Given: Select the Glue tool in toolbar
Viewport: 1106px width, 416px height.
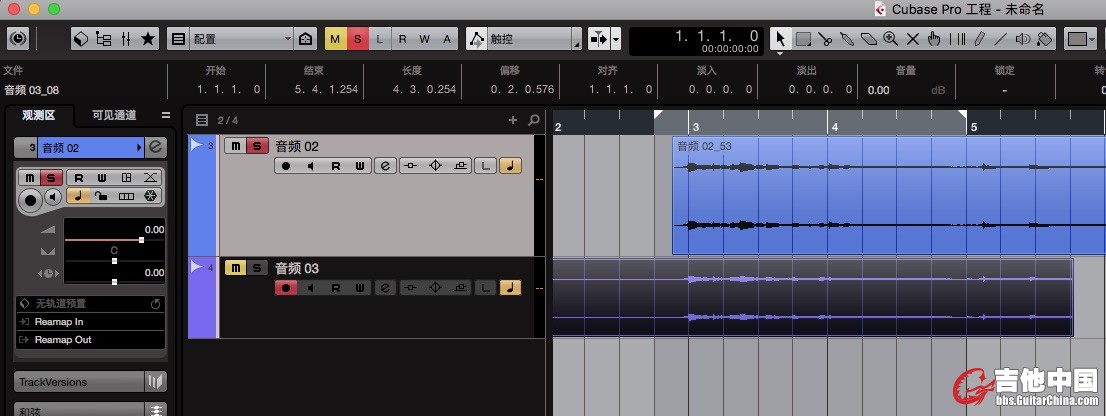Looking at the screenshot, I should tap(846, 39).
